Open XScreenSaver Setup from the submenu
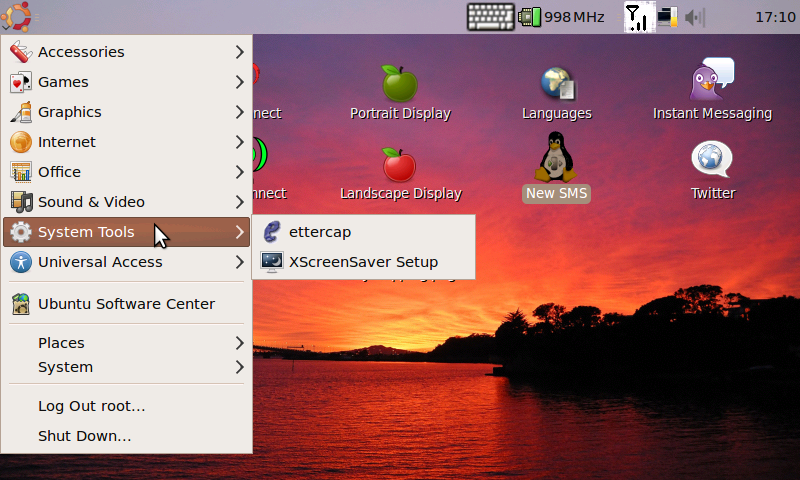This screenshot has width=800, height=480. pyautogui.click(x=362, y=262)
